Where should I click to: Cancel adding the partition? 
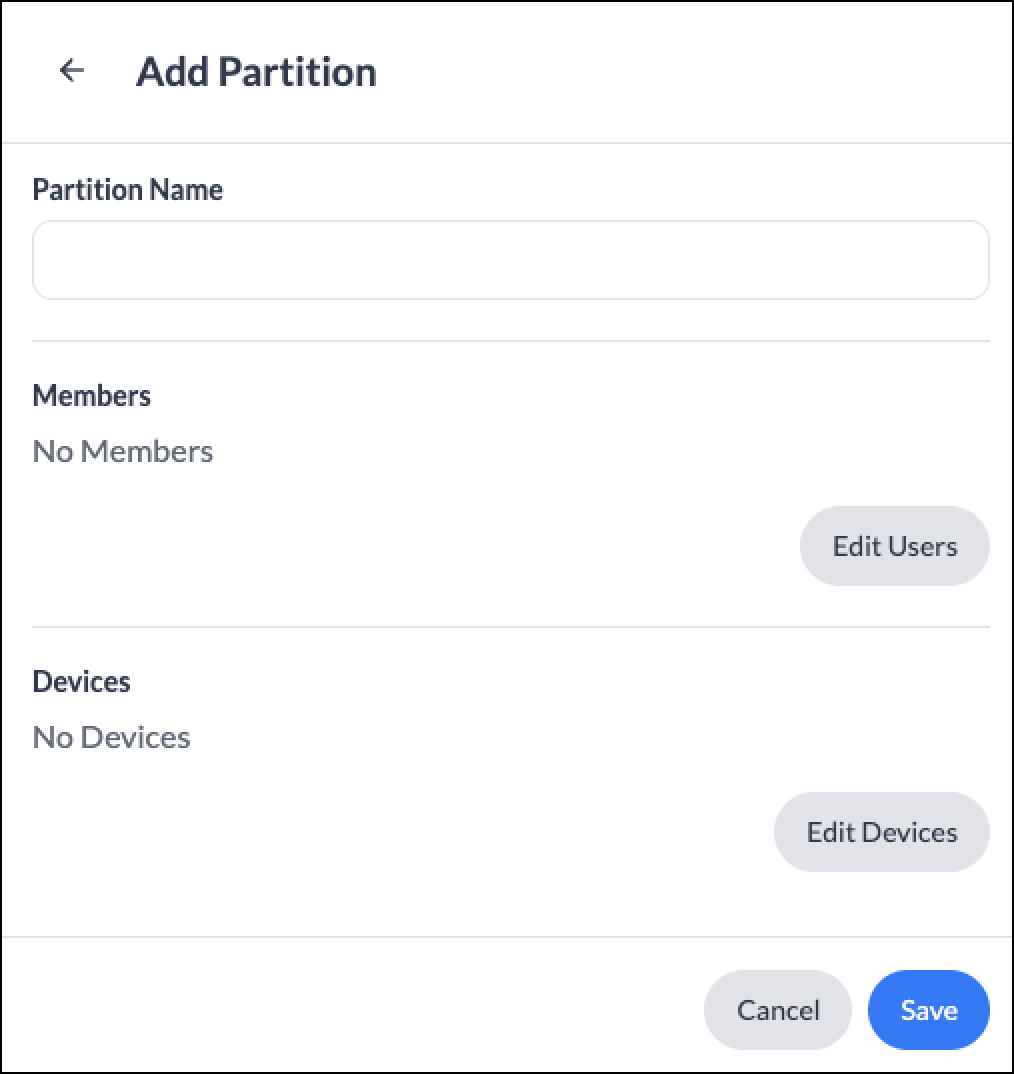tap(777, 1010)
